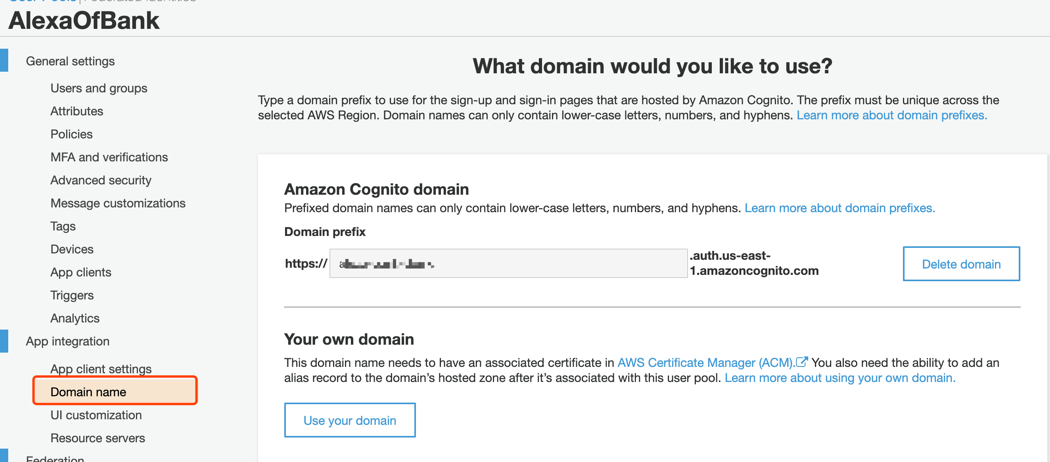Click the 'Amazon Cognito domain' heading
This screenshot has height=462, width=1050.
tap(376, 189)
